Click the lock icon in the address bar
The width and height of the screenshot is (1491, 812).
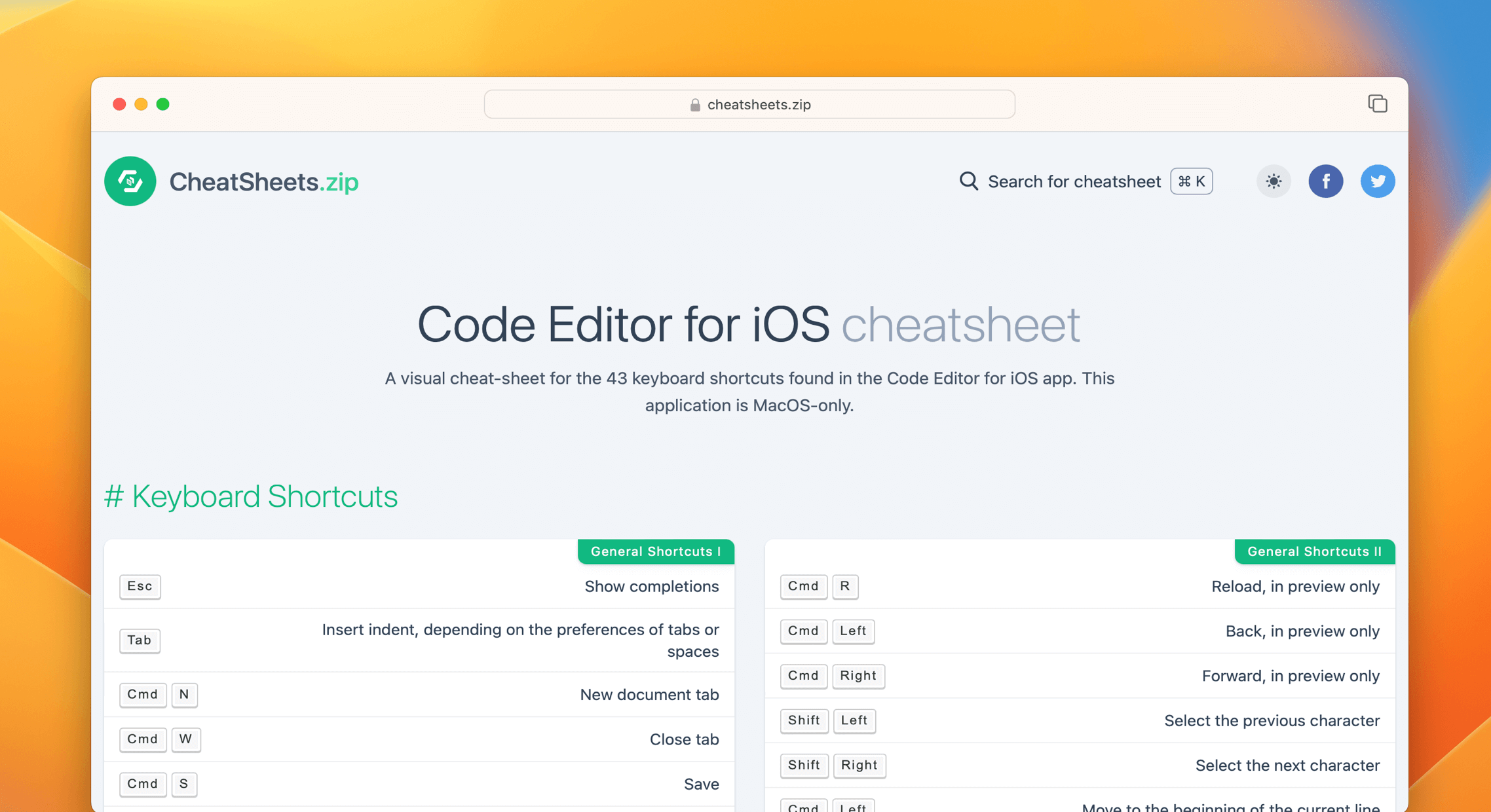(x=694, y=104)
